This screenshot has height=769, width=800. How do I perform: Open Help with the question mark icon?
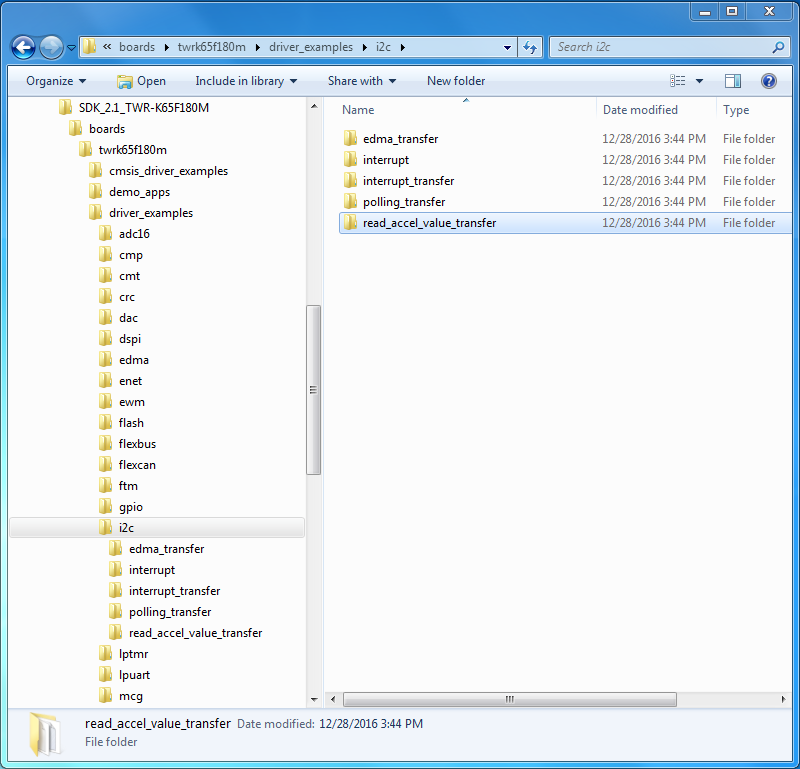point(768,81)
